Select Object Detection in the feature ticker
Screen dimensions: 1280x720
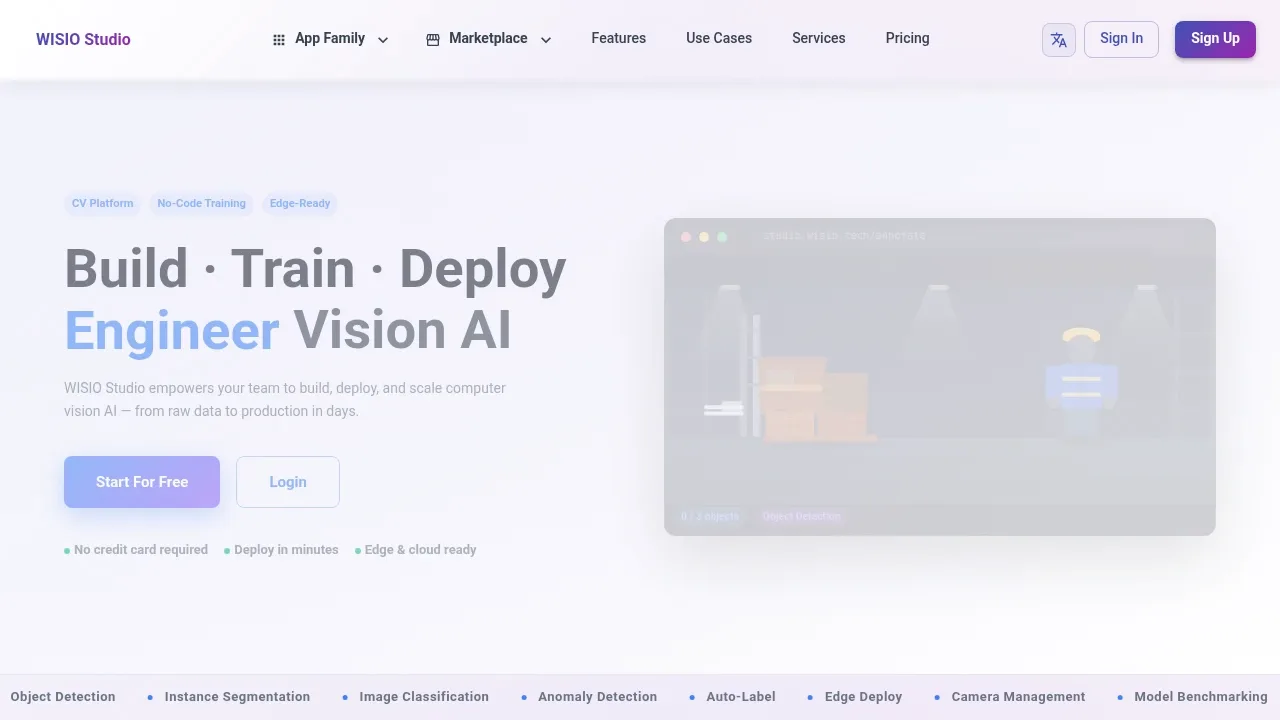[63, 697]
